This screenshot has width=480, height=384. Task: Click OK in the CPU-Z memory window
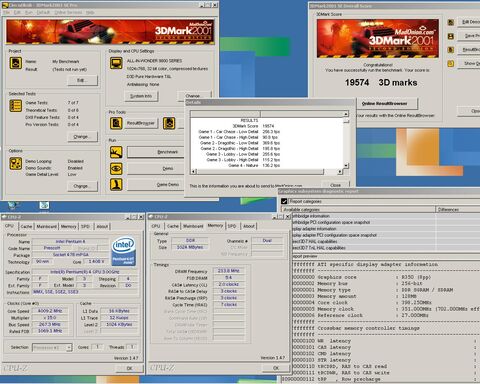pos(276,368)
